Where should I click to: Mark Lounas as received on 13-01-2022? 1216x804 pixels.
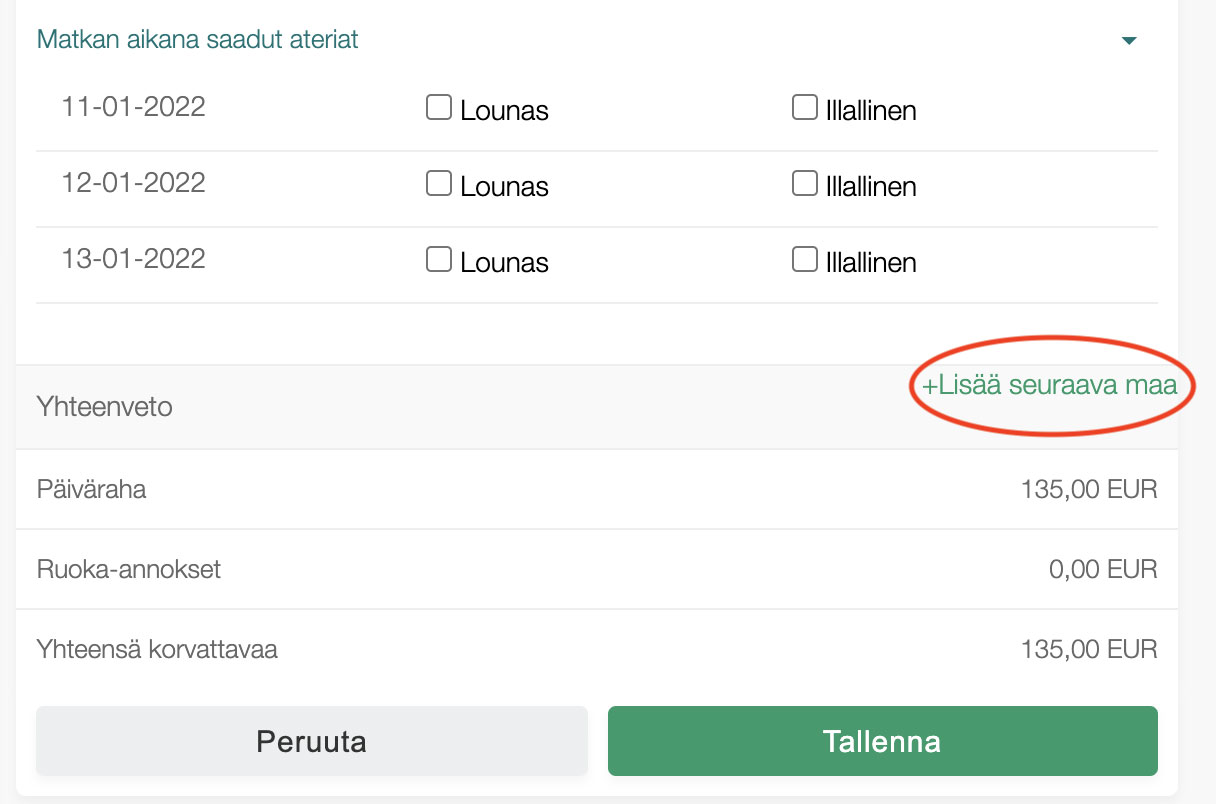[x=439, y=259]
